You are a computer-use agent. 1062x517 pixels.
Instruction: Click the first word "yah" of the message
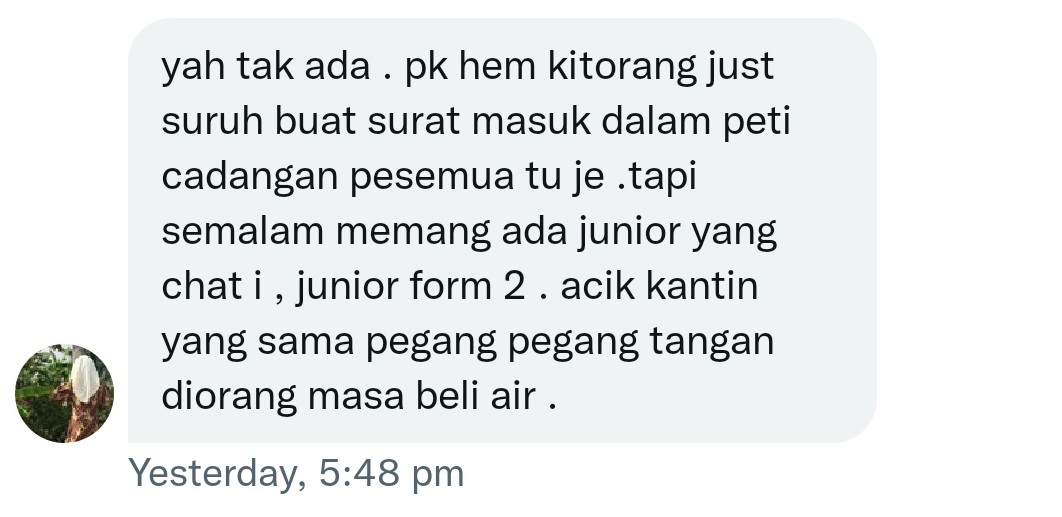(x=193, y=68)
